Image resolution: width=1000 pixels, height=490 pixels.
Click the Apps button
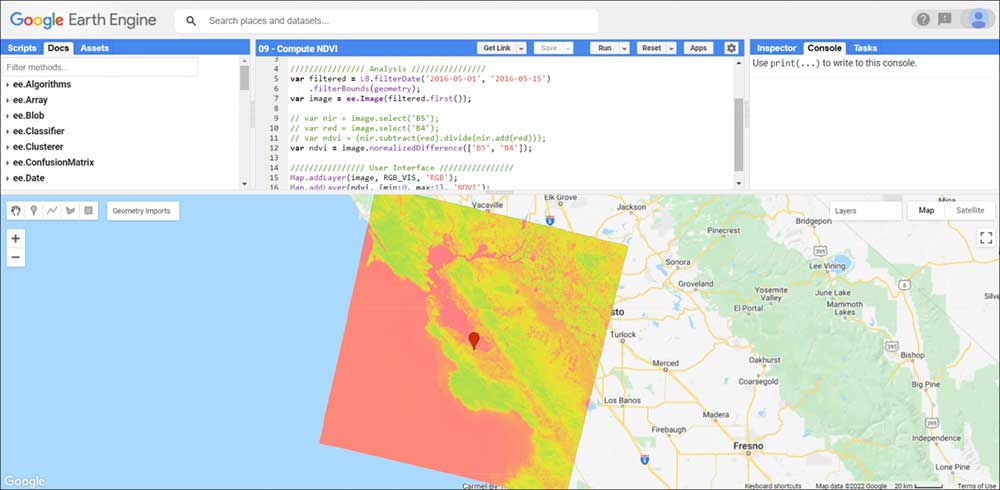698,48
